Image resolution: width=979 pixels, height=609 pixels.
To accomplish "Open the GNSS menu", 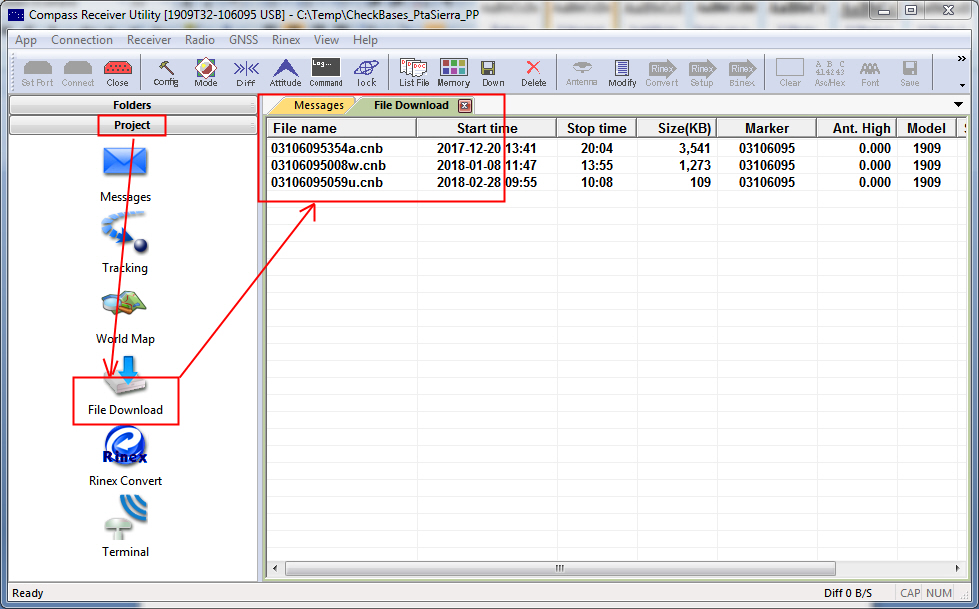I will tap(244, 40).
